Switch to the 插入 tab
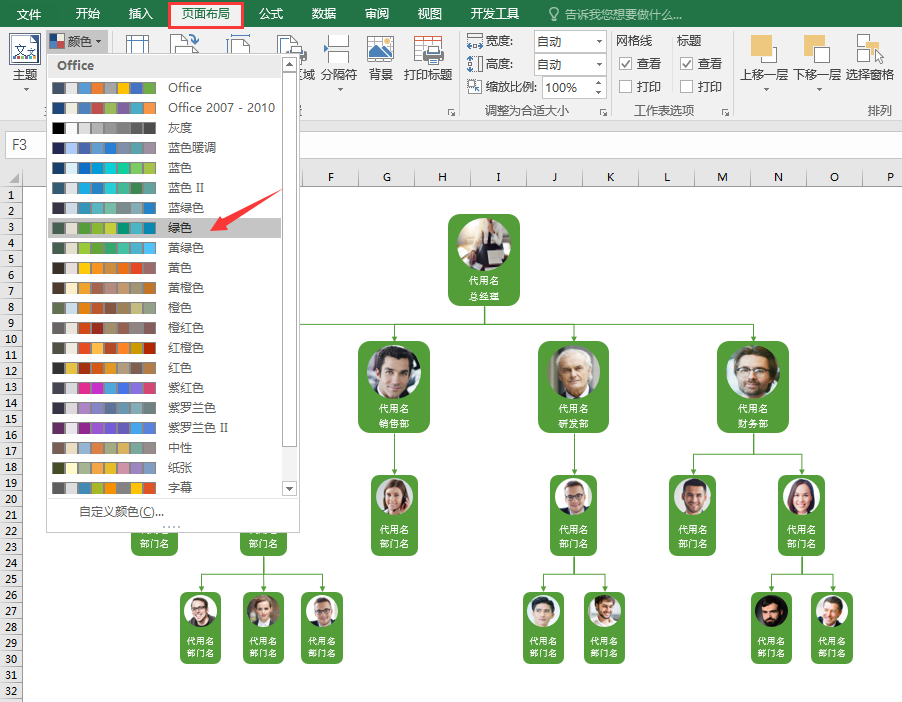The height and width of the screenshot is (702, 902). pyautogui.click(x=140, y=14)
